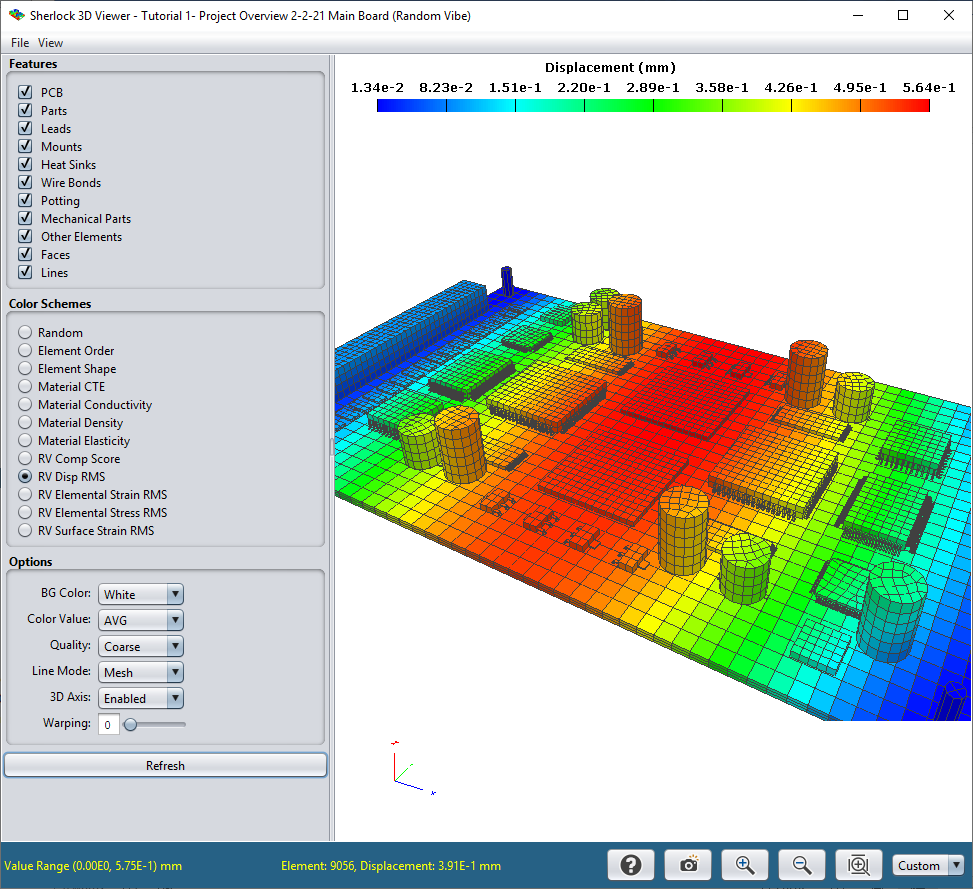Open the Help dialog
Image resolution: width=973 pixels, height=889 pixels.
[630, 864]
